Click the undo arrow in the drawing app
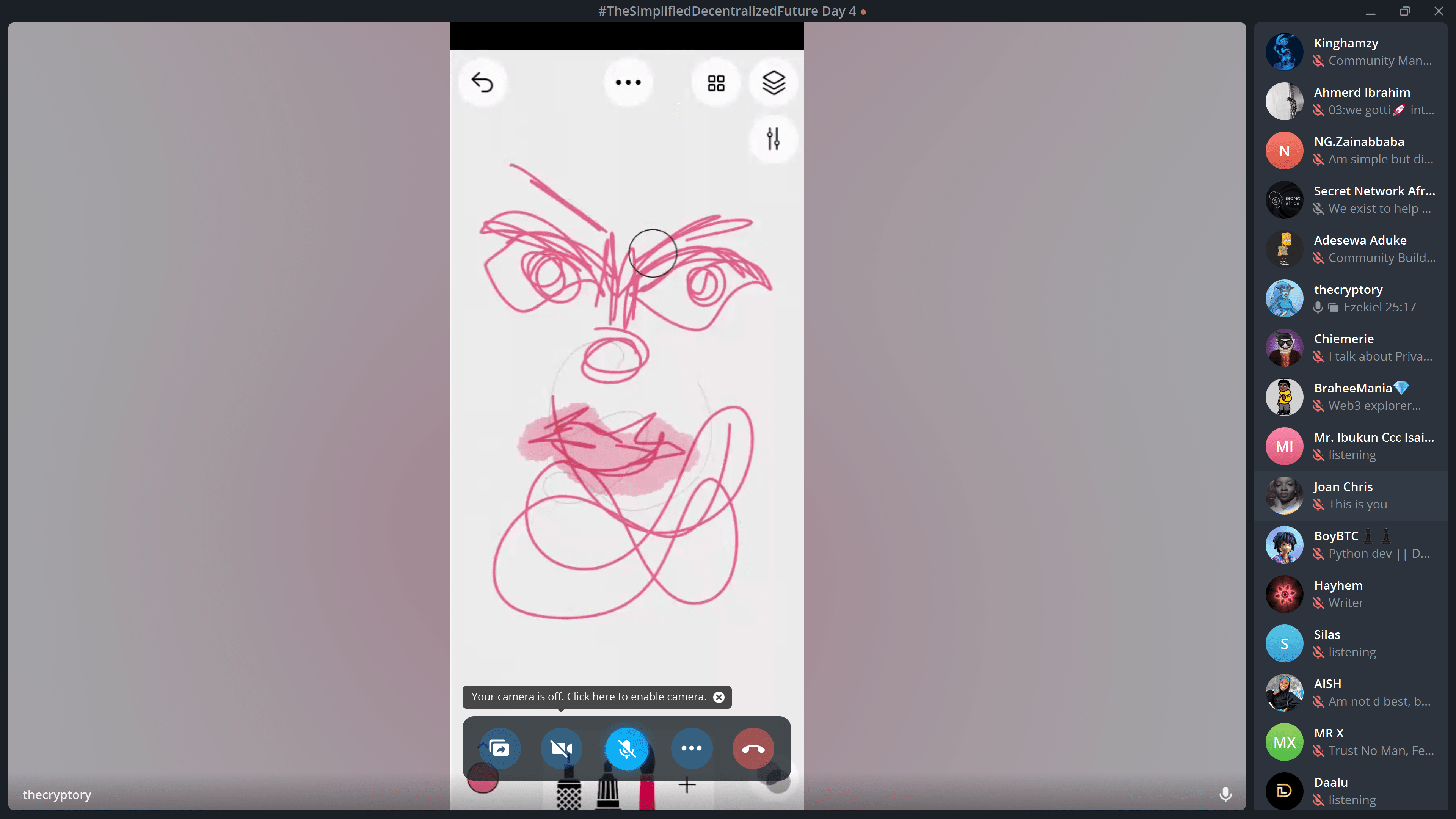 click(x=482, y=83)
